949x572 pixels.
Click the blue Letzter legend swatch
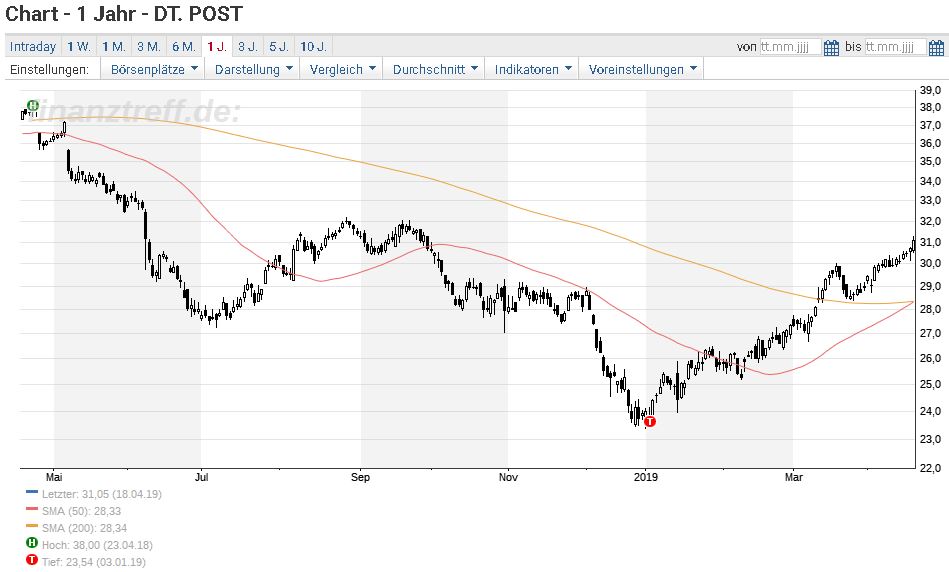pos(32,493)
